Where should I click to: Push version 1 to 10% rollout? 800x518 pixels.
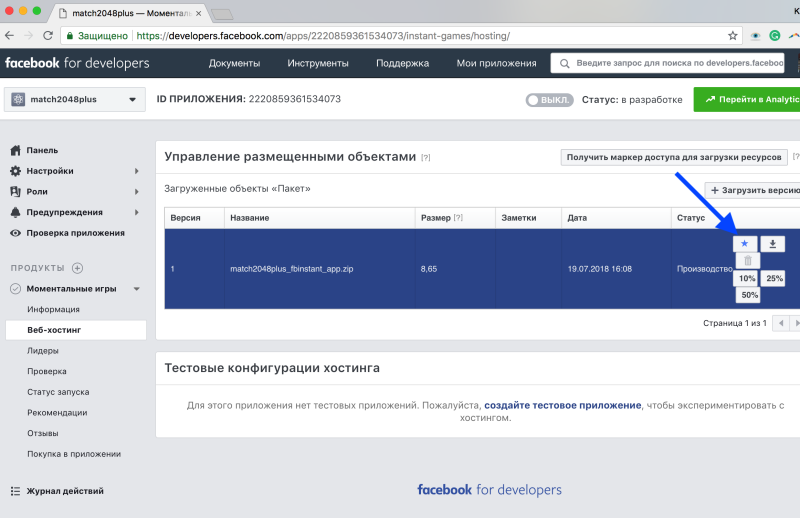point(746,278)
